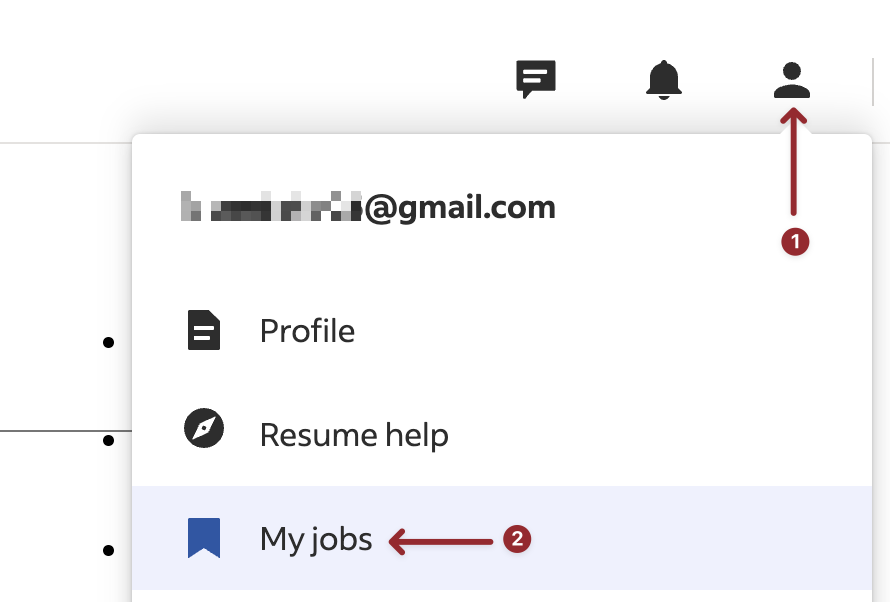Click the notifications bell icon
The image size is (890, 602).
pyautogui.click(x=664, y=79)
